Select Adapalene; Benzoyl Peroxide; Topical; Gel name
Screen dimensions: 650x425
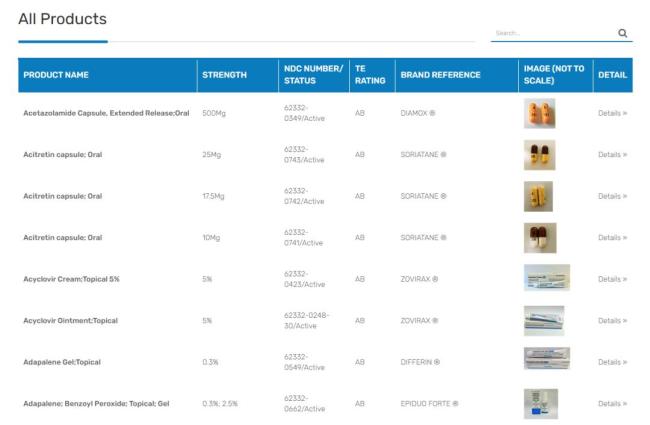pos(96,403)
